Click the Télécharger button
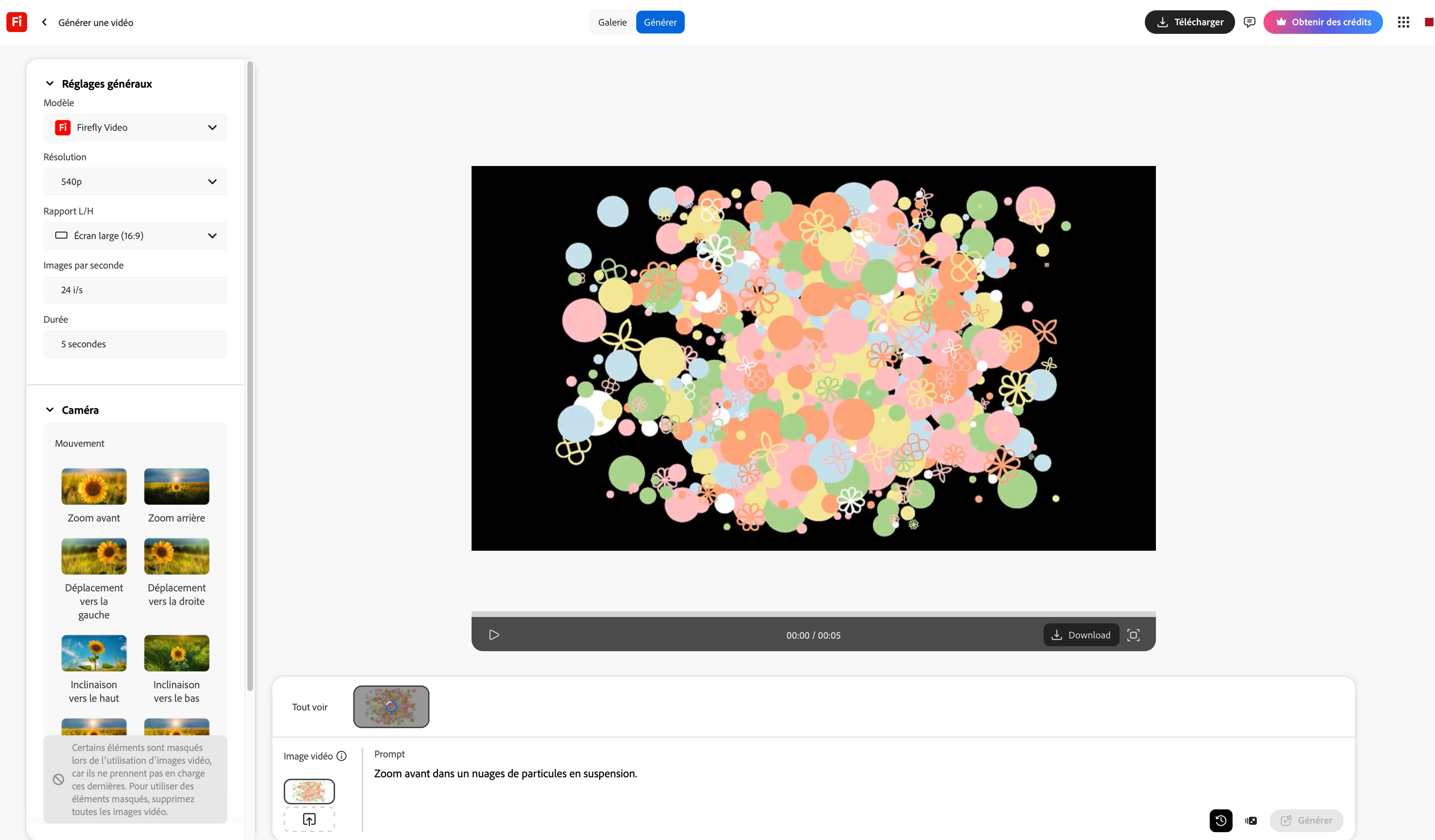1435x840 pixels. [1189, 22]
